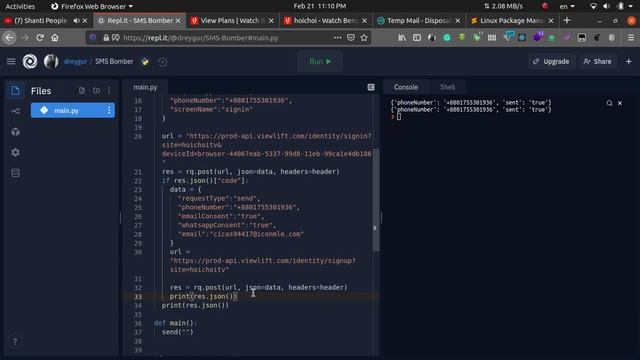The height and width of the screenshot is (360, 640).
Task: Click the Upgrade button
Action: point(551,62)
